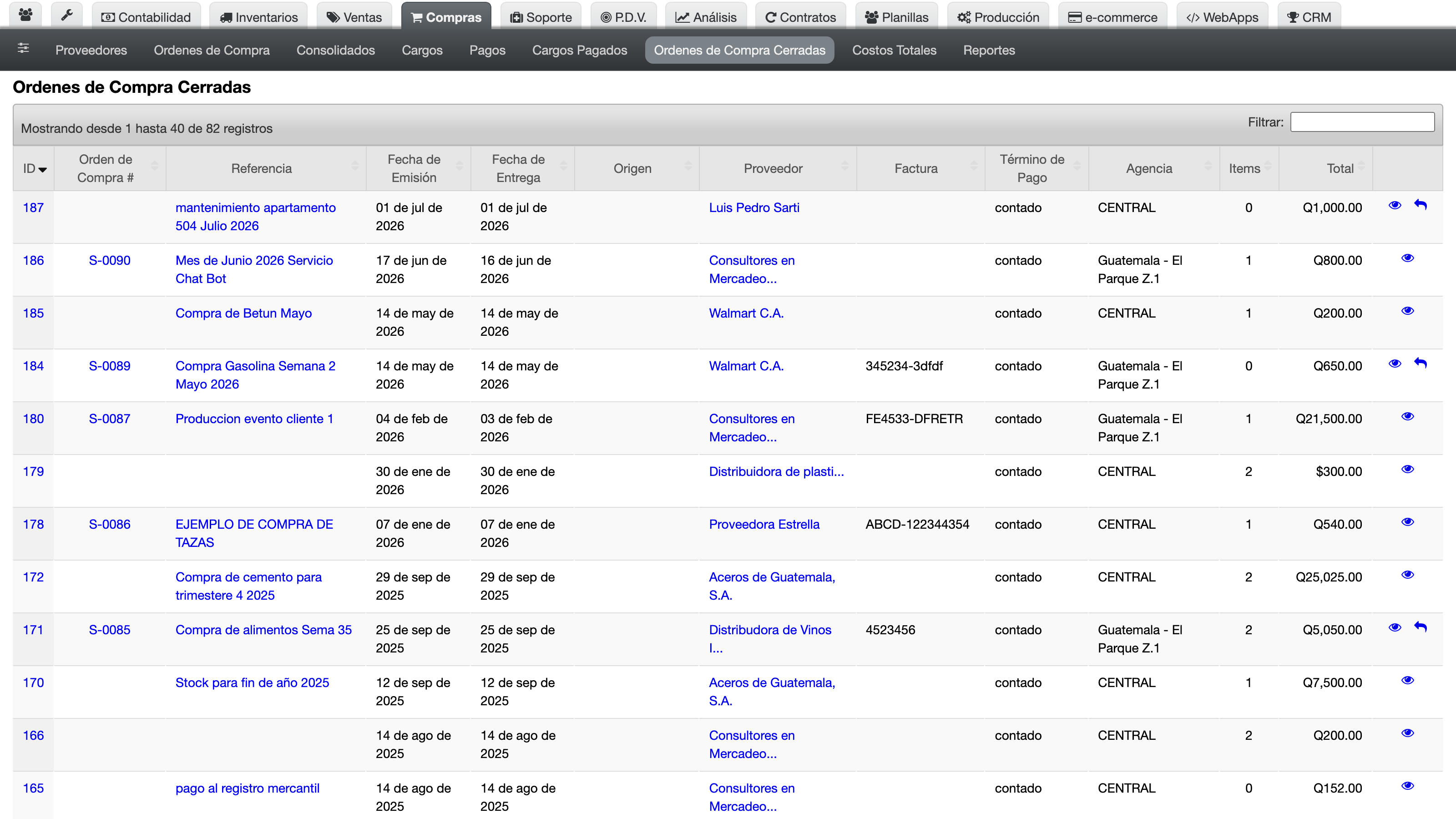Sort by Total column
Image resolution: width=1456 pixels, height=819 pixels.
coord(1325,168)
